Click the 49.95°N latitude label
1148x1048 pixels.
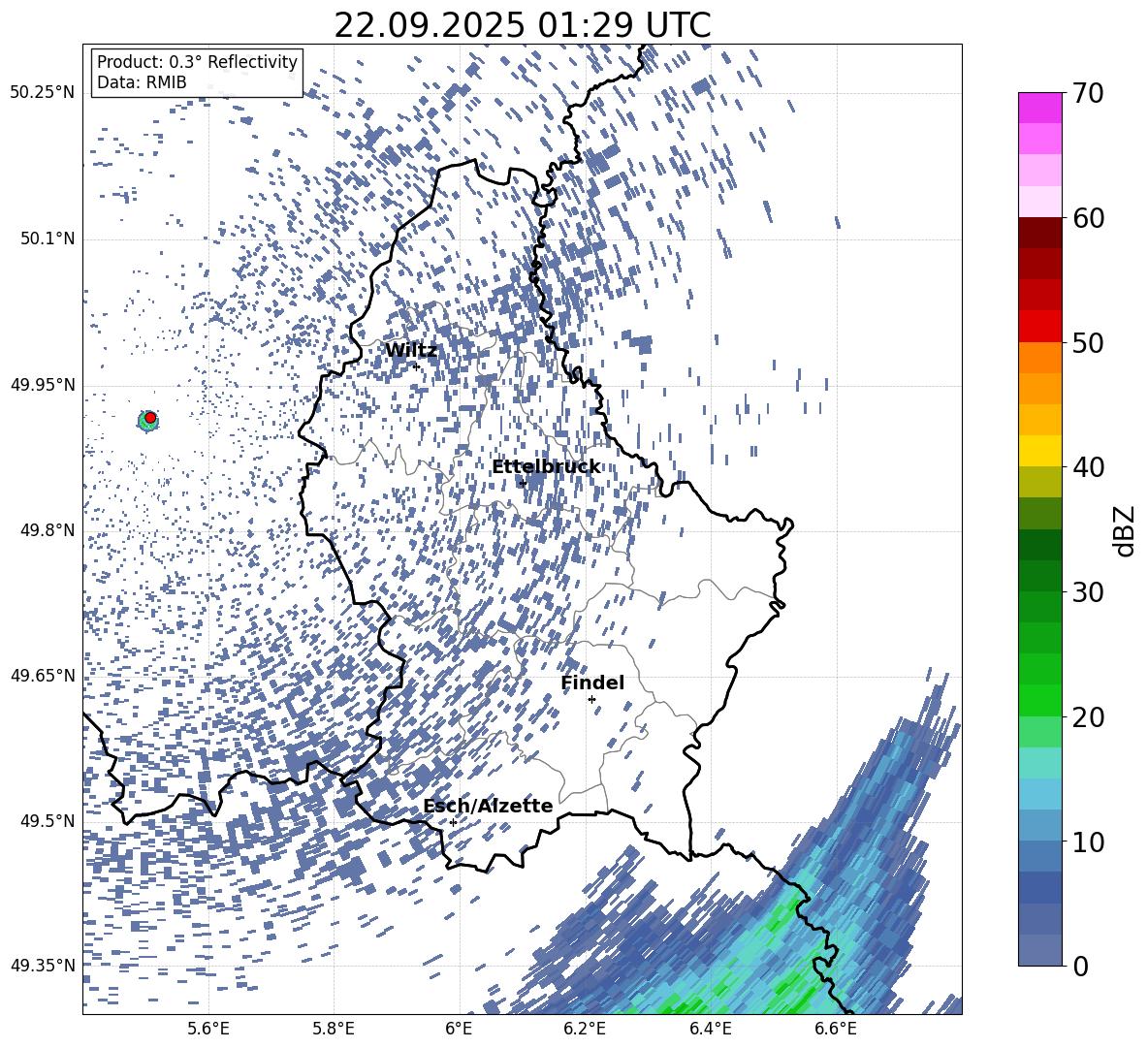click(43, 385)
